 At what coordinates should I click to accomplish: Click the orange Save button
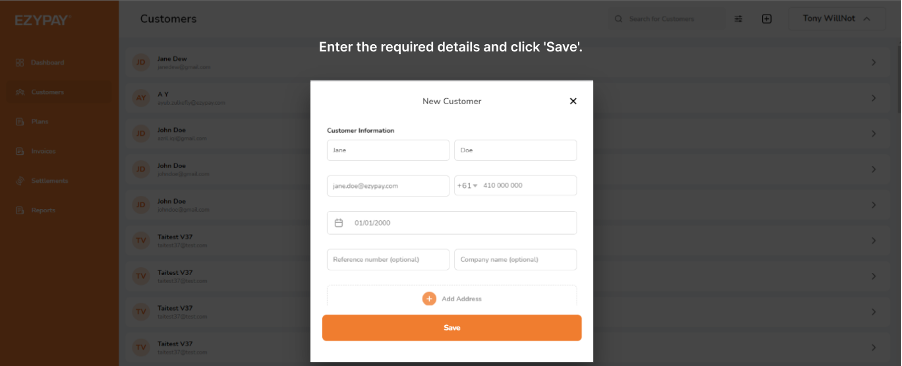pyautogui.click(x=452, y=327)
